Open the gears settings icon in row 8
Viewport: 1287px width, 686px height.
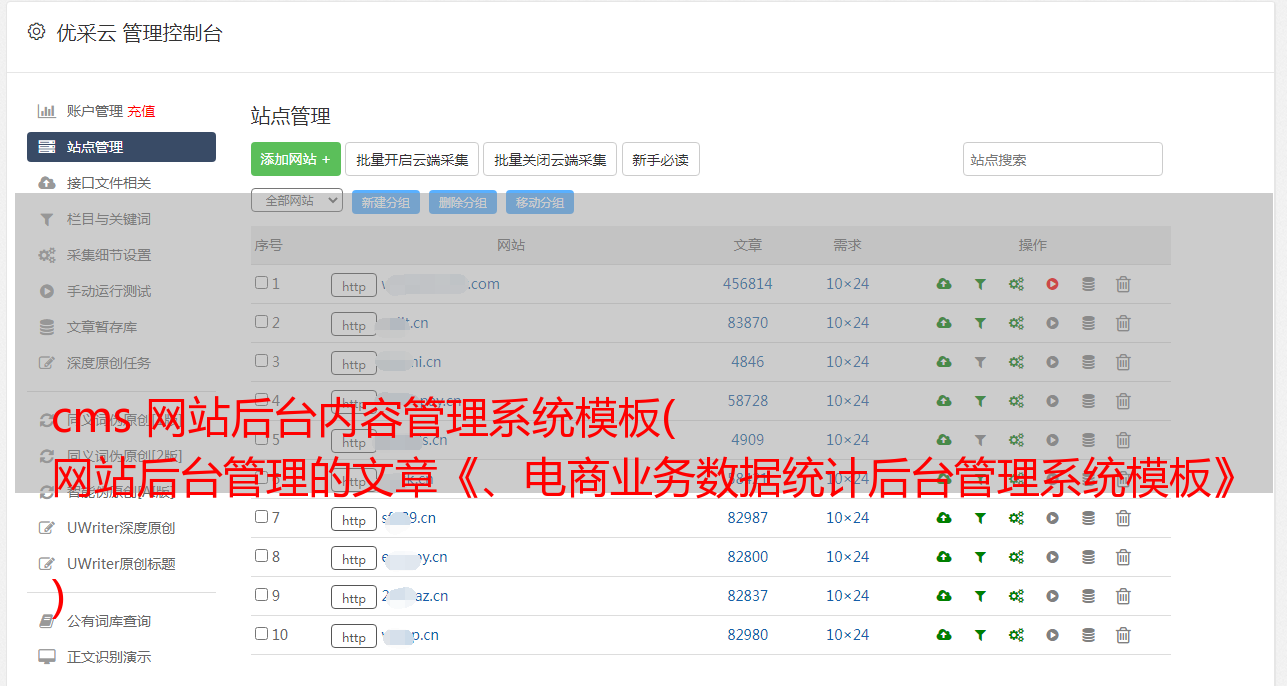[1016, 557]
